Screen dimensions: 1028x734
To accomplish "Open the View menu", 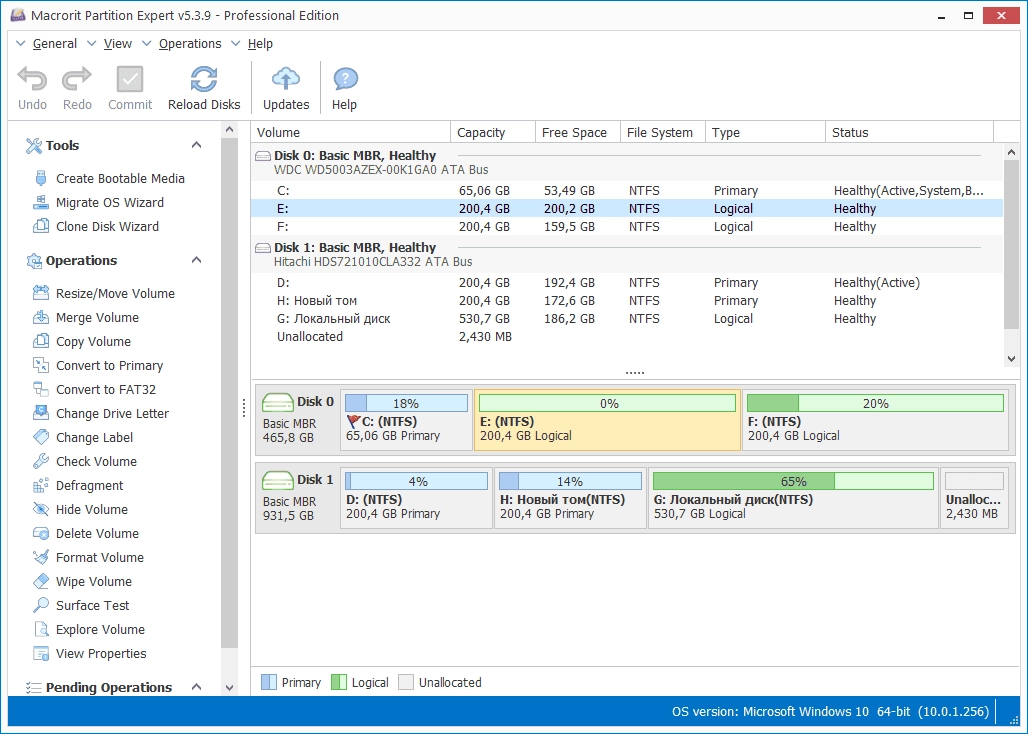I will [x=118, y=44].
